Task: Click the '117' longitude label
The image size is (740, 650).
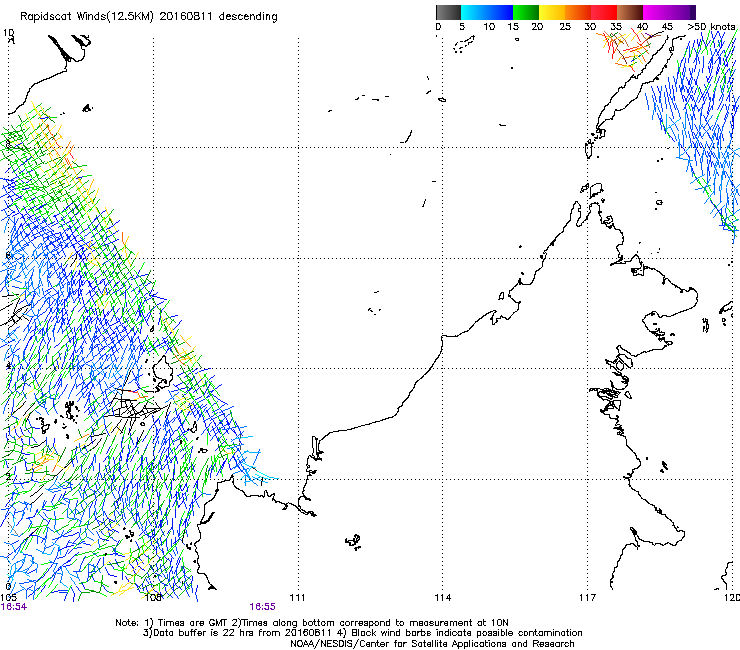Action: (x=588, y=598)
